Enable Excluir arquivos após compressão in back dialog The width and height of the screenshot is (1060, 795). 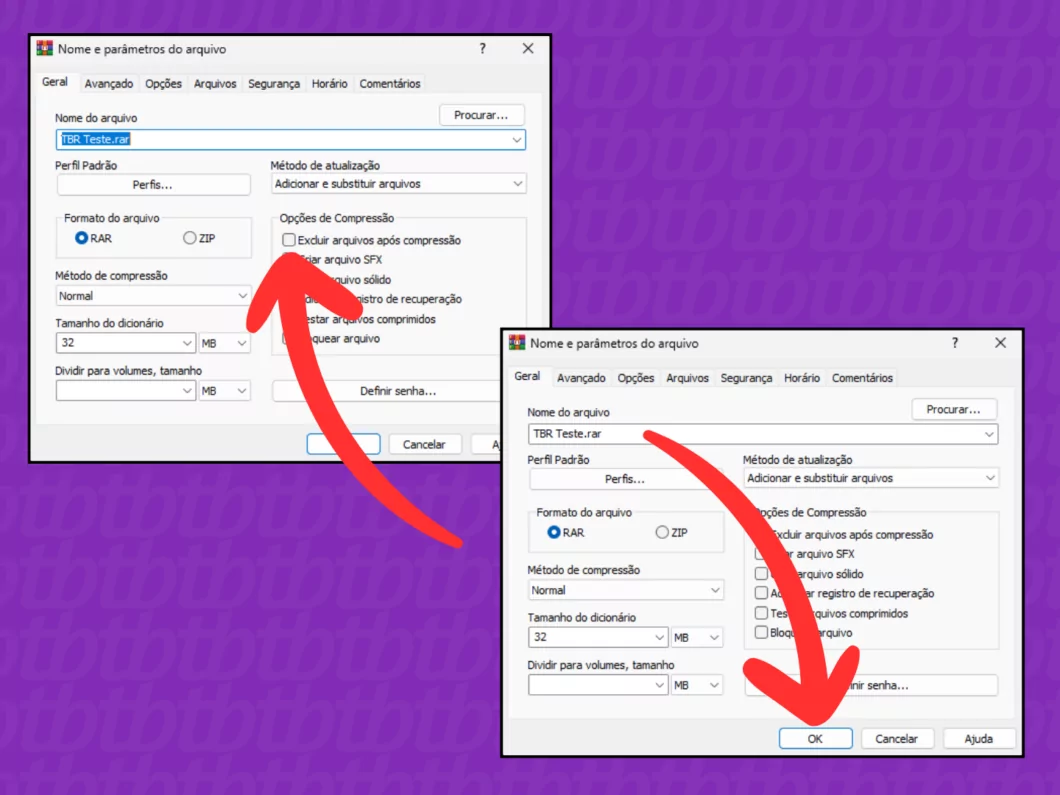[x=289, y=240]
